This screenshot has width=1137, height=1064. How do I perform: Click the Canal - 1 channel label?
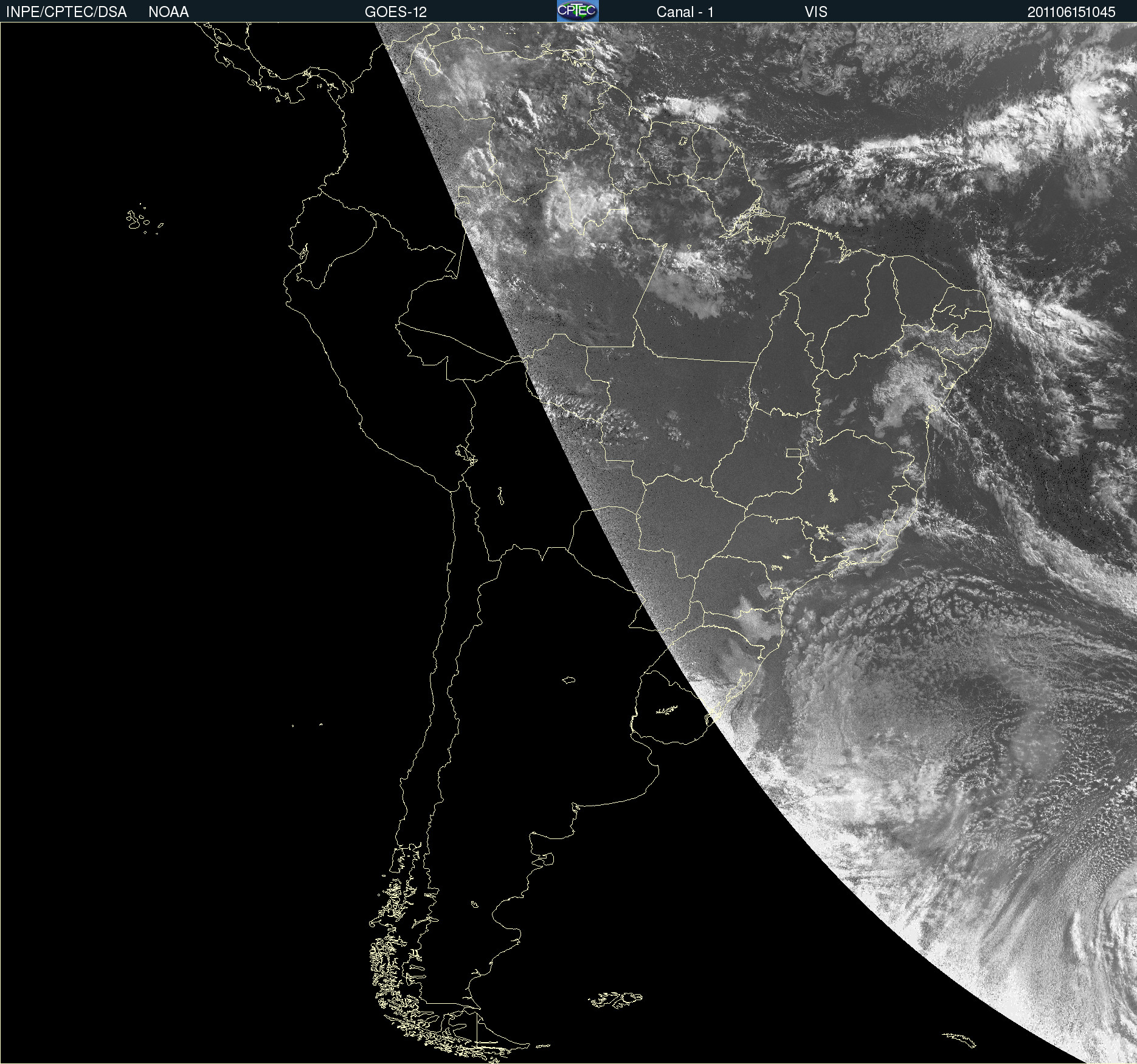[x=685, y=12]
